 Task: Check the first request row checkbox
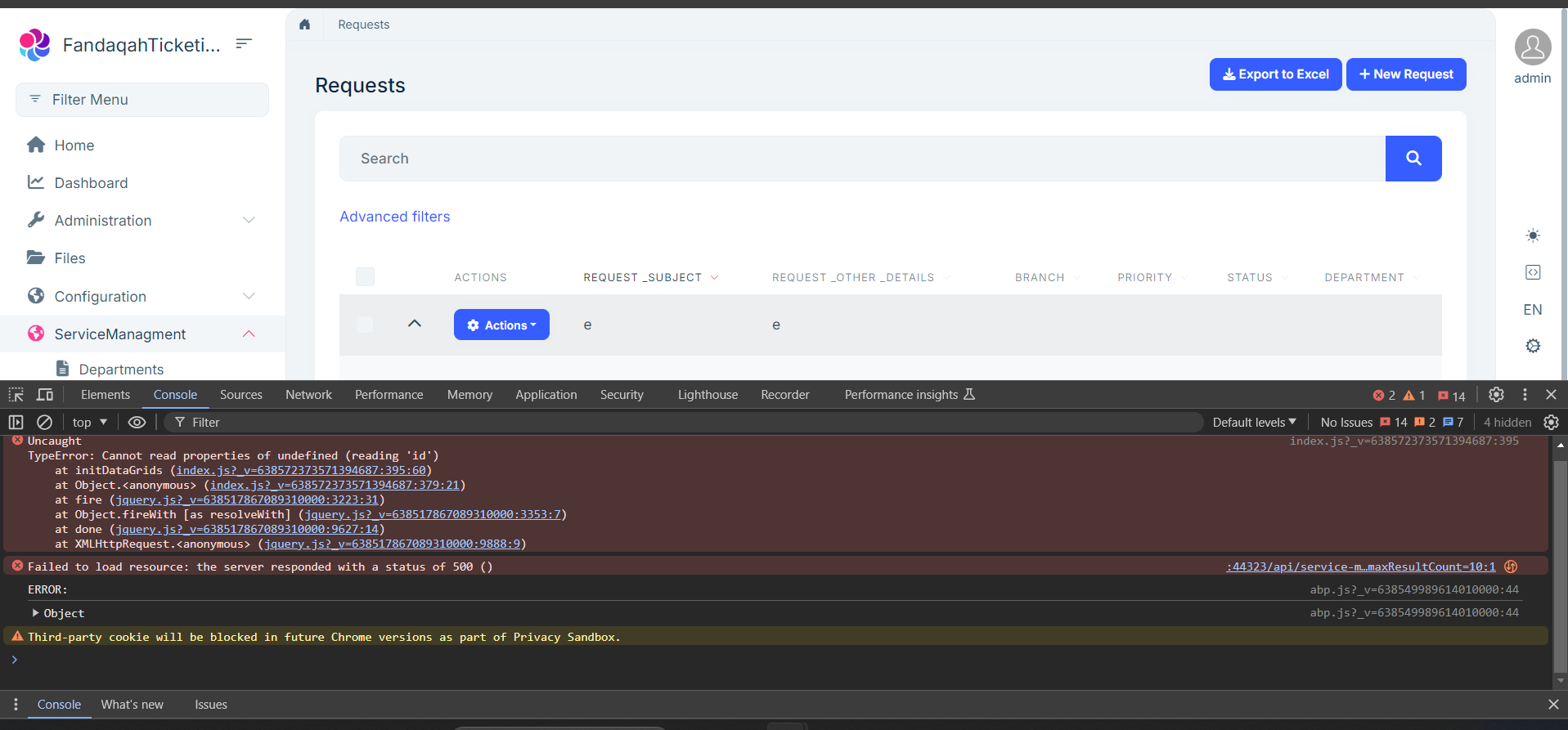[x=366, y=325]
